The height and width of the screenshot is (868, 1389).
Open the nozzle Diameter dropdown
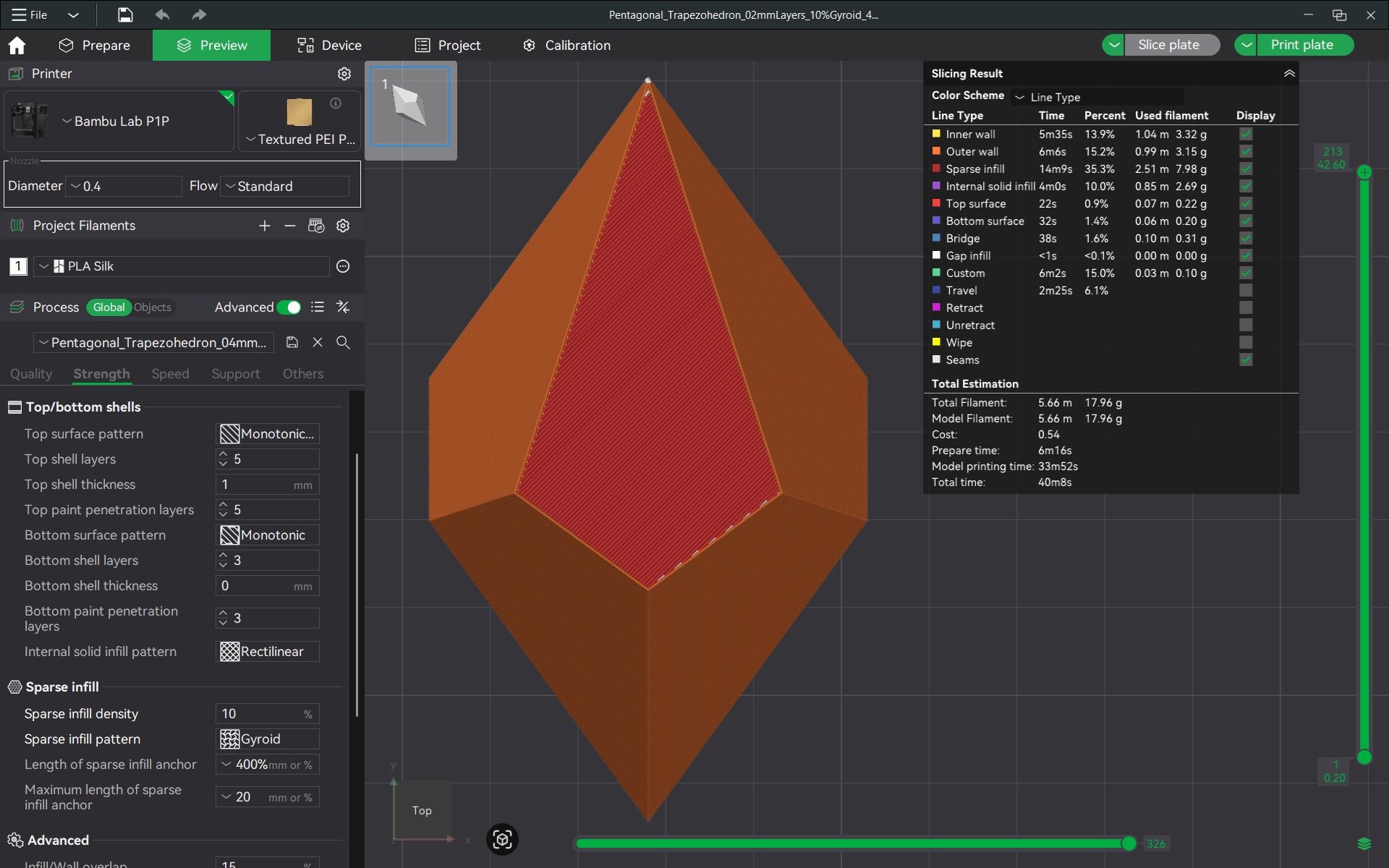(x=124, y=186)
